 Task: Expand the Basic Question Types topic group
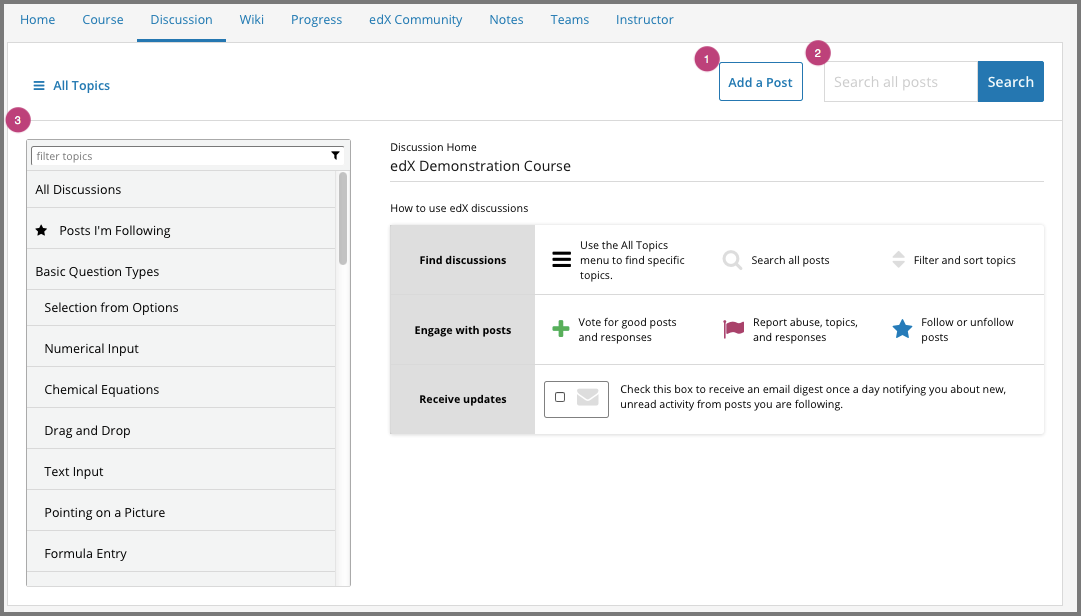pyautogui.click(x=97, y=271)
